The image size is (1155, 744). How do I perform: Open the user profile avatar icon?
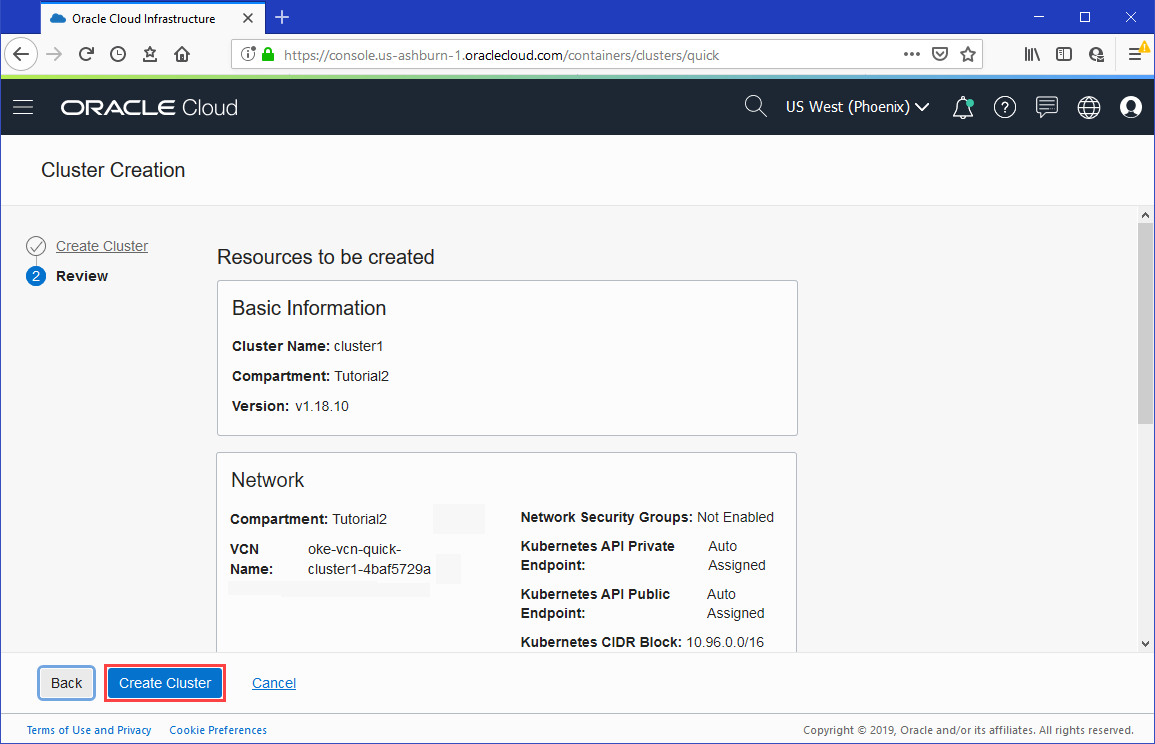point(1131,108)
